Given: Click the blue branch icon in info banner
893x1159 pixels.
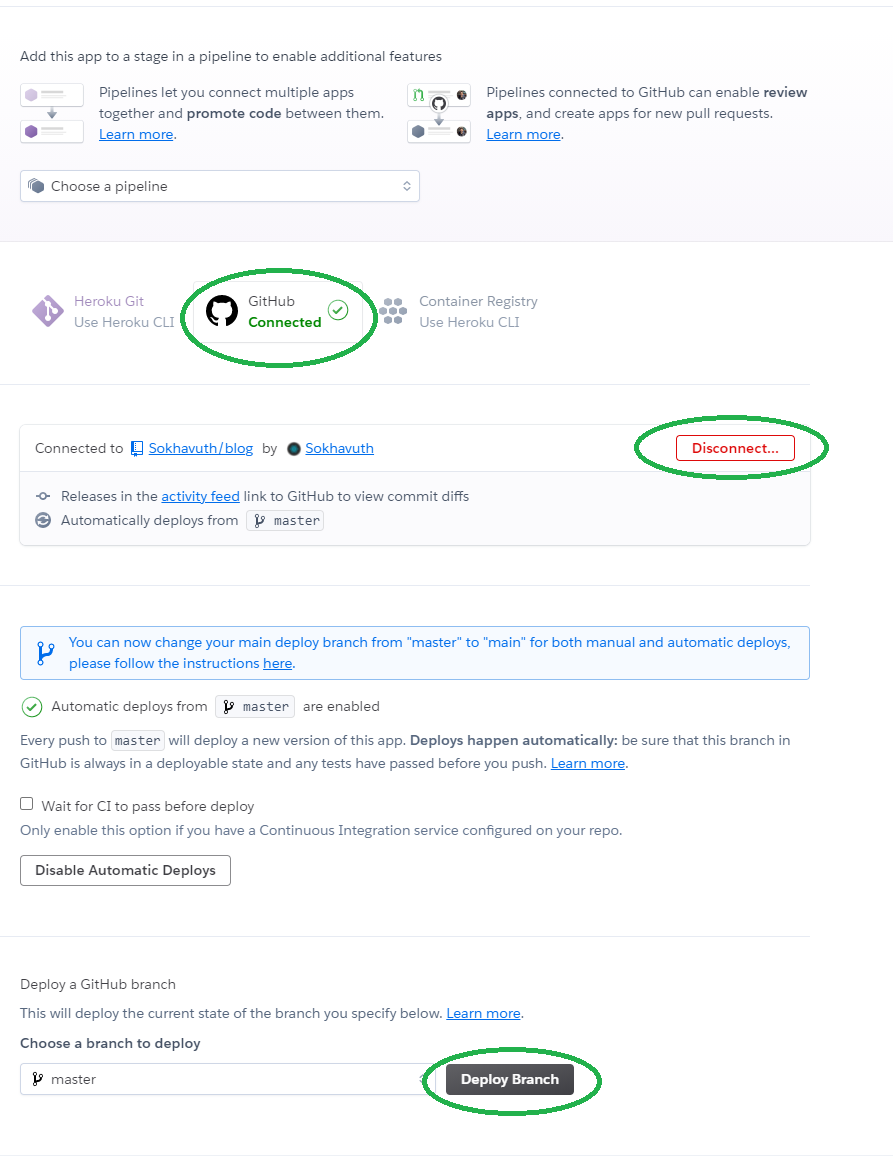Looking at the screenshot, I should coord(46,653).
